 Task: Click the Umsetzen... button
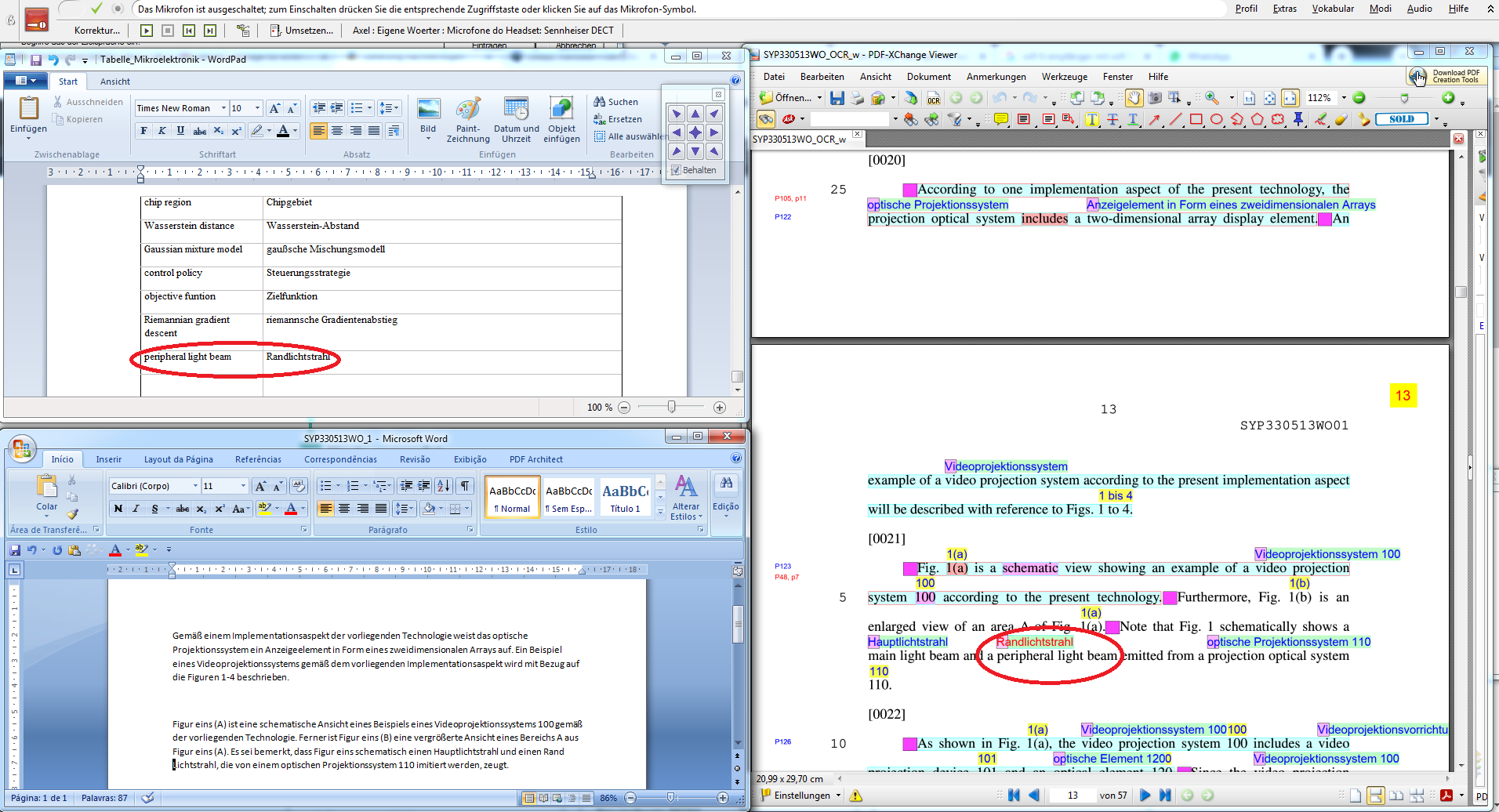coord(302,31)
